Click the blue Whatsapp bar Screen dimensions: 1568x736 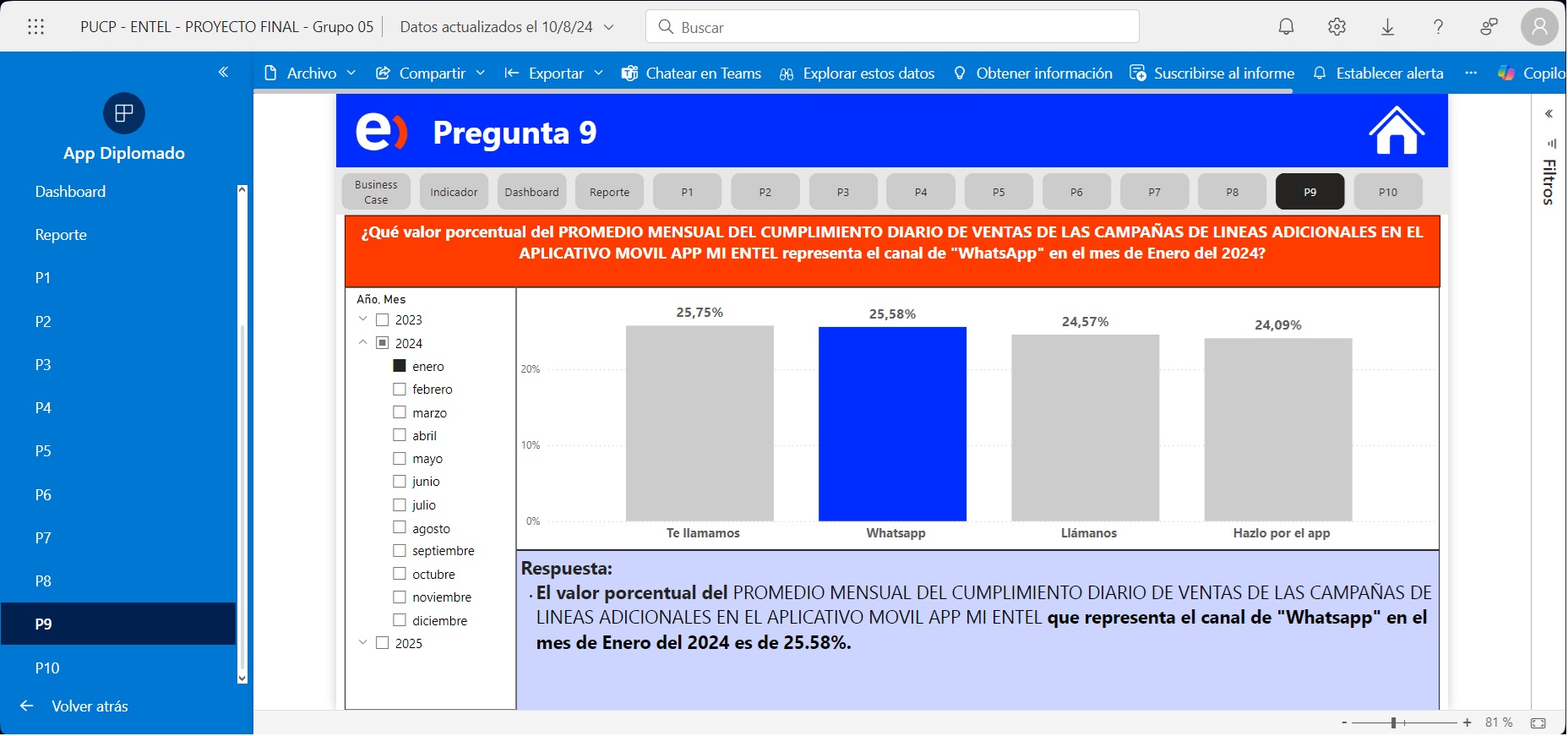point(894,424)
